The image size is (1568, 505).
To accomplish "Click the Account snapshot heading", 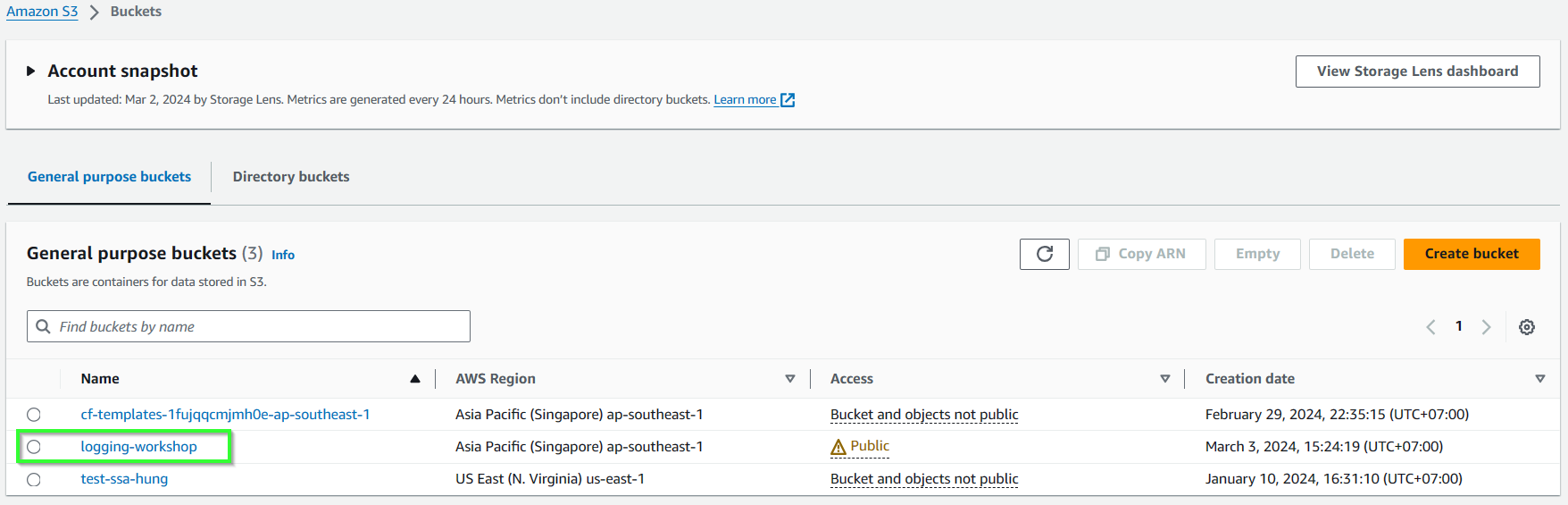I will [x=122, y=71].
